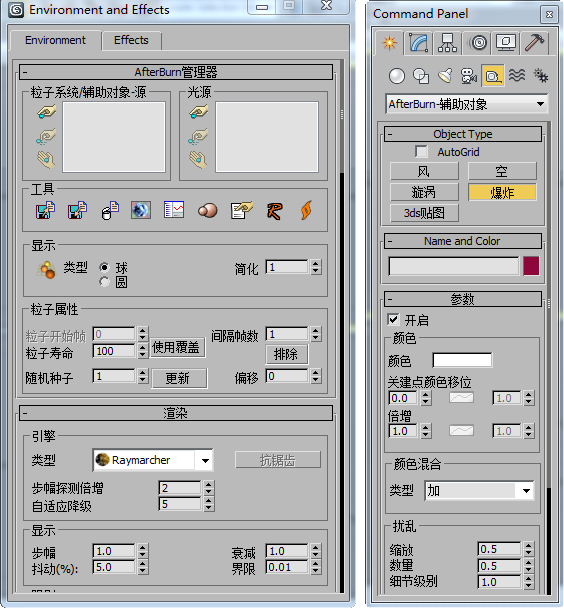Click remove hand icon in 光源 light group
Screen dimensions: 564x608
pyautogui.click(x=199, y=159)
